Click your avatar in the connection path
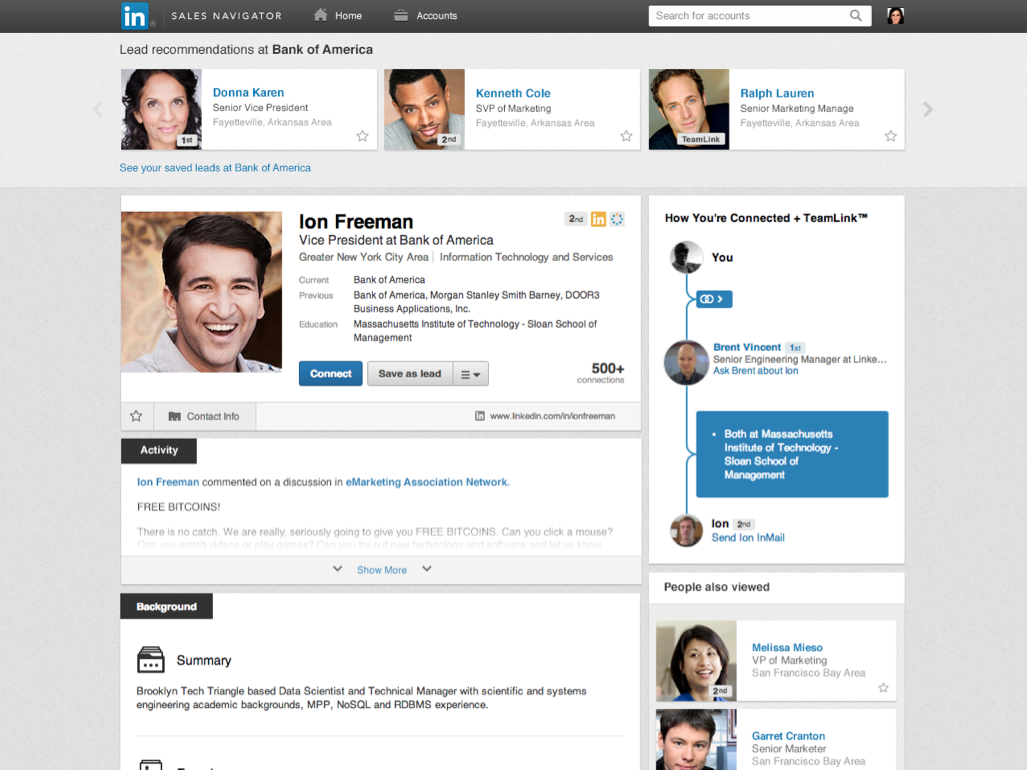The image size is (1027, 770). [686, 257]
